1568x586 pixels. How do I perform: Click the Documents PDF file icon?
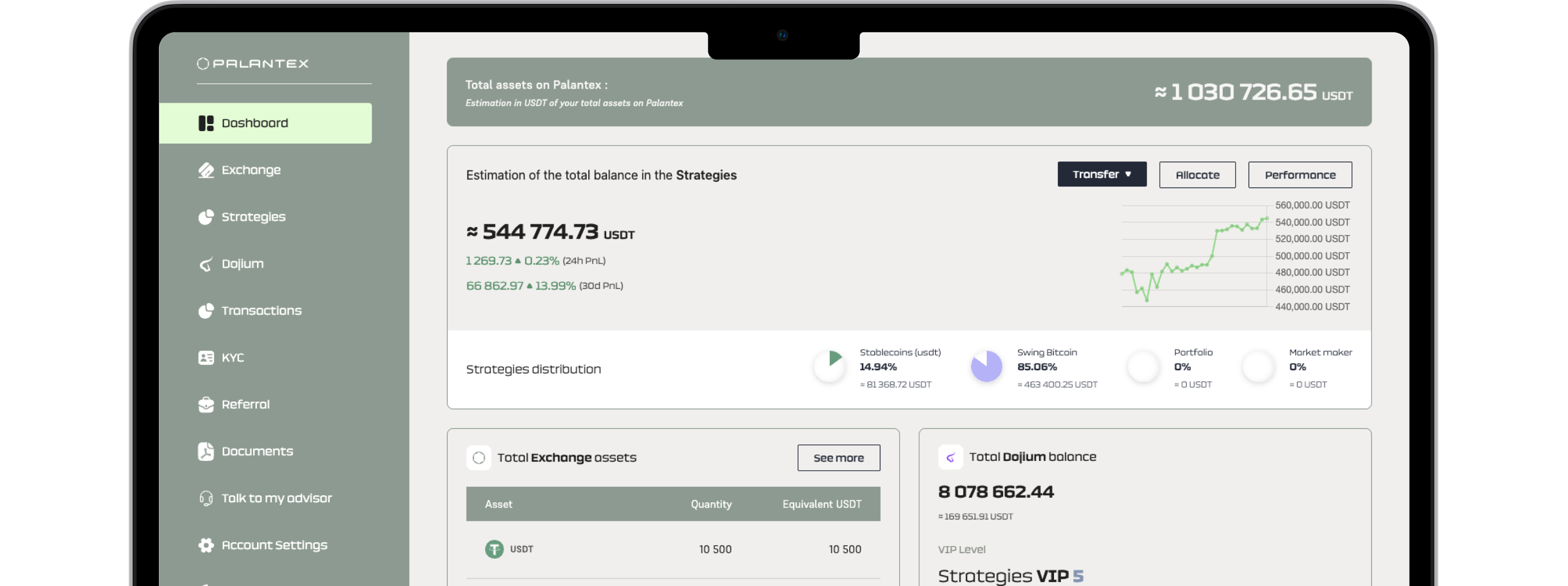(x=206, y=451)
